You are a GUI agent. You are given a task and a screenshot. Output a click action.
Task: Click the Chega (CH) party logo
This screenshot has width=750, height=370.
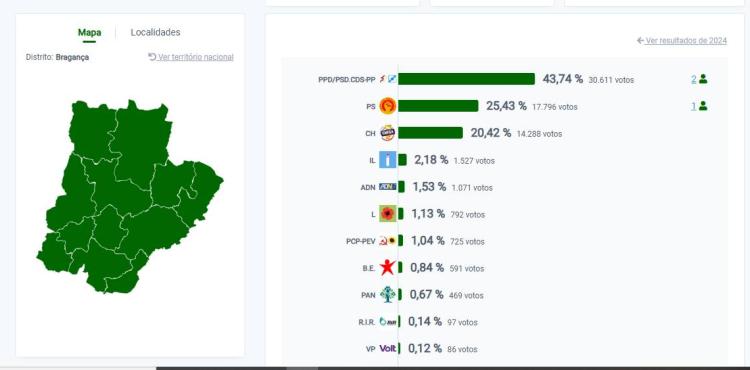pos(387,133)
